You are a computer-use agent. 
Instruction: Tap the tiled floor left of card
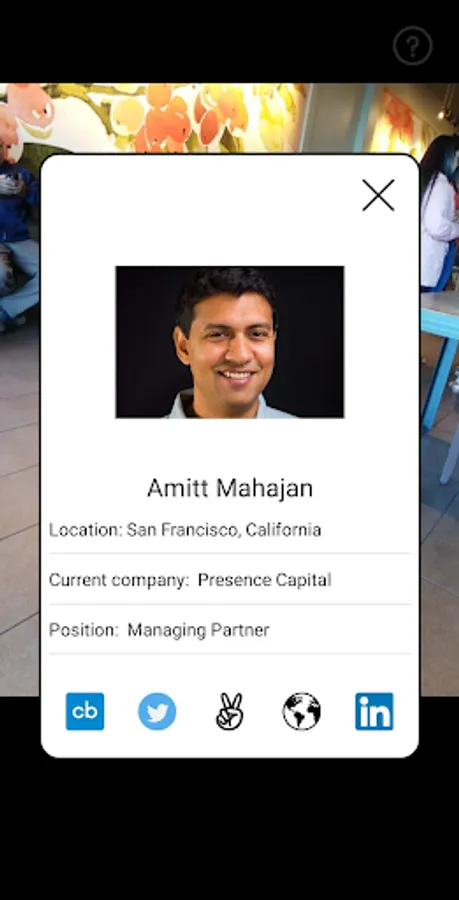pyautogui.click(x=20, y=517)
